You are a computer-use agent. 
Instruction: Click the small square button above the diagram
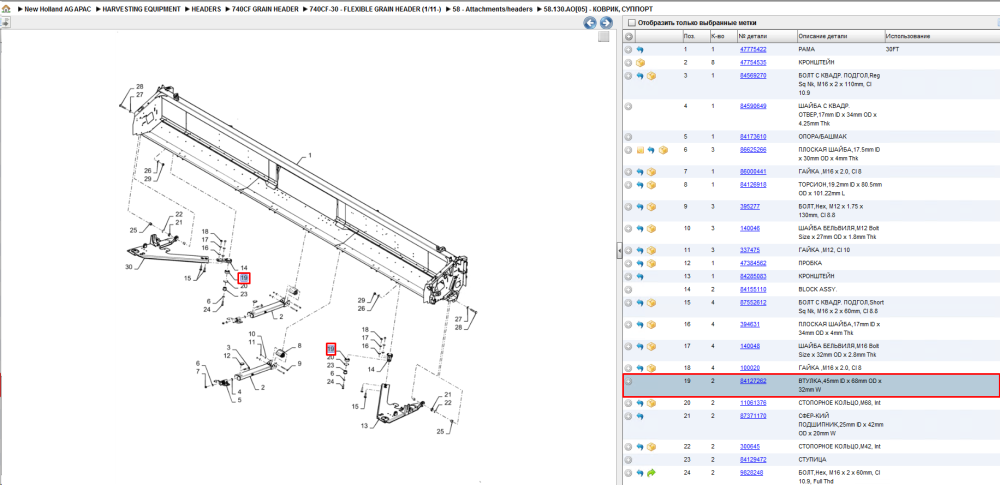tap(603, 37)
